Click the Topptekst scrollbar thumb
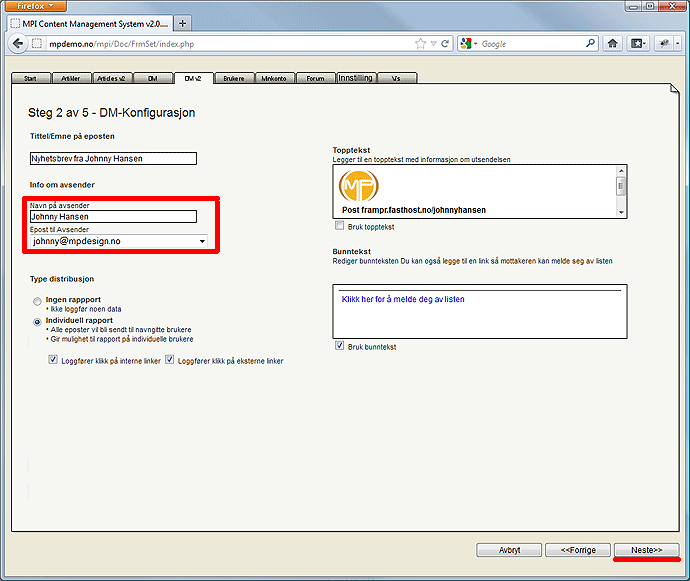690x581 pixels. pyautogui.click(x=621, y=186)
